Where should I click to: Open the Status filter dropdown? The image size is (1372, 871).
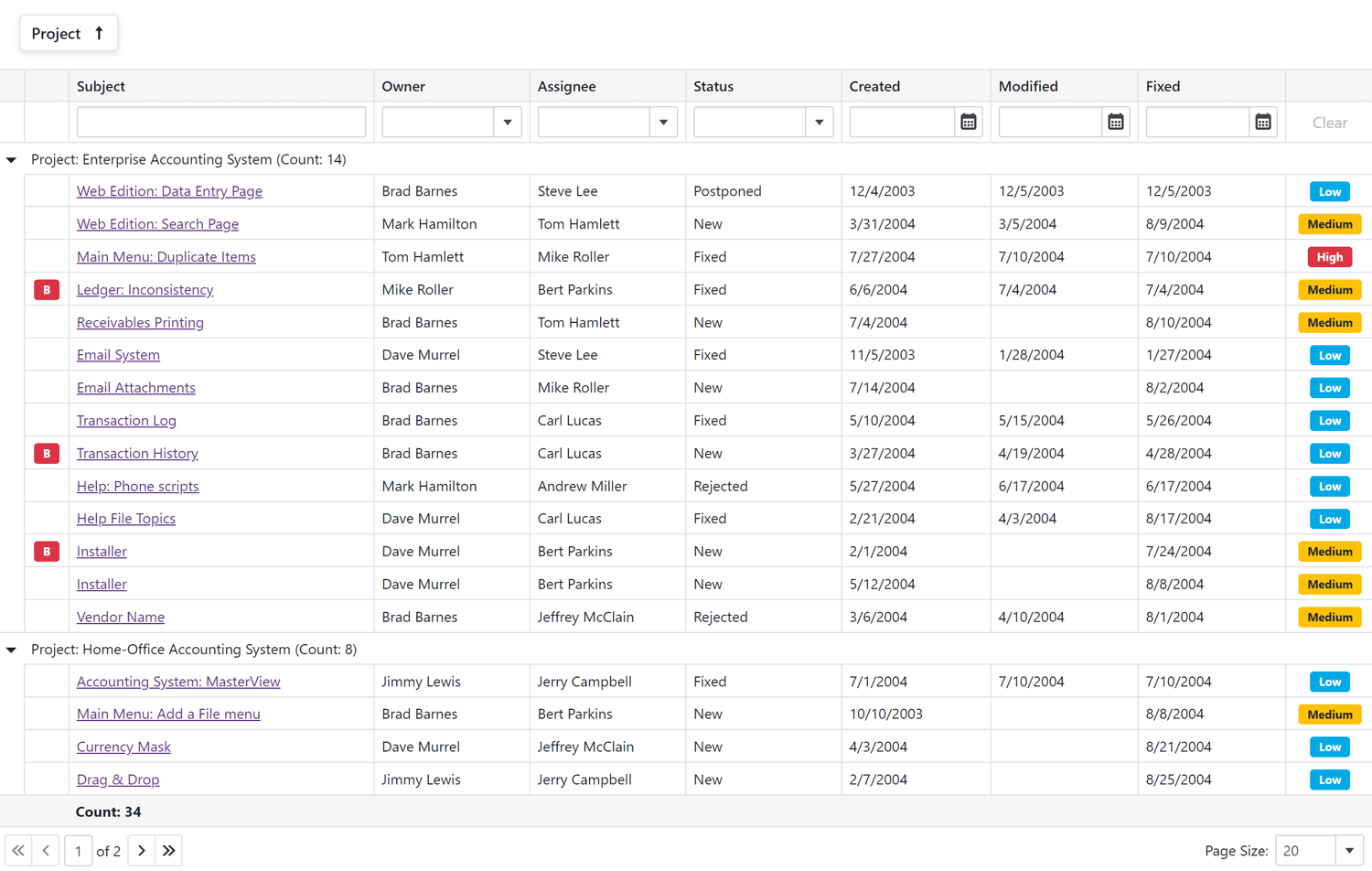click(x=820, y=123)
